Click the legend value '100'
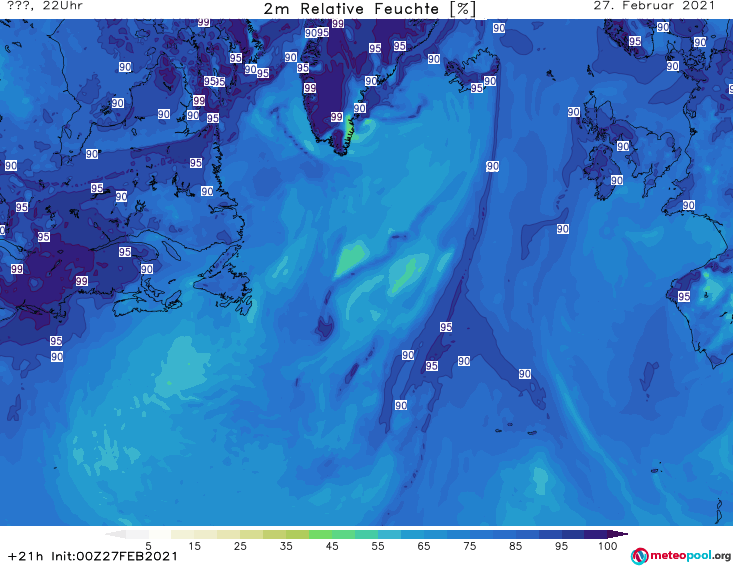733x566 pixels. (608, 546)
